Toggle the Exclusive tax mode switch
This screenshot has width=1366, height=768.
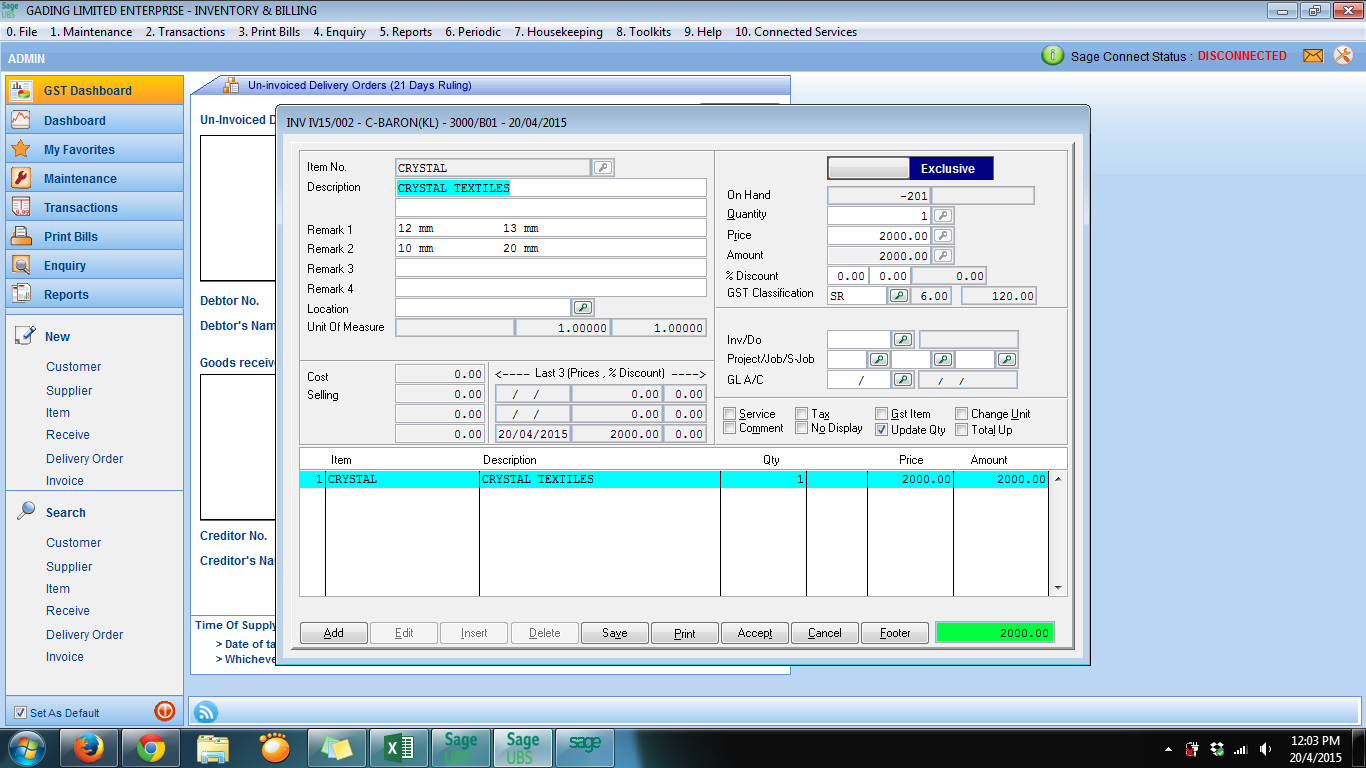click(910, 168)
